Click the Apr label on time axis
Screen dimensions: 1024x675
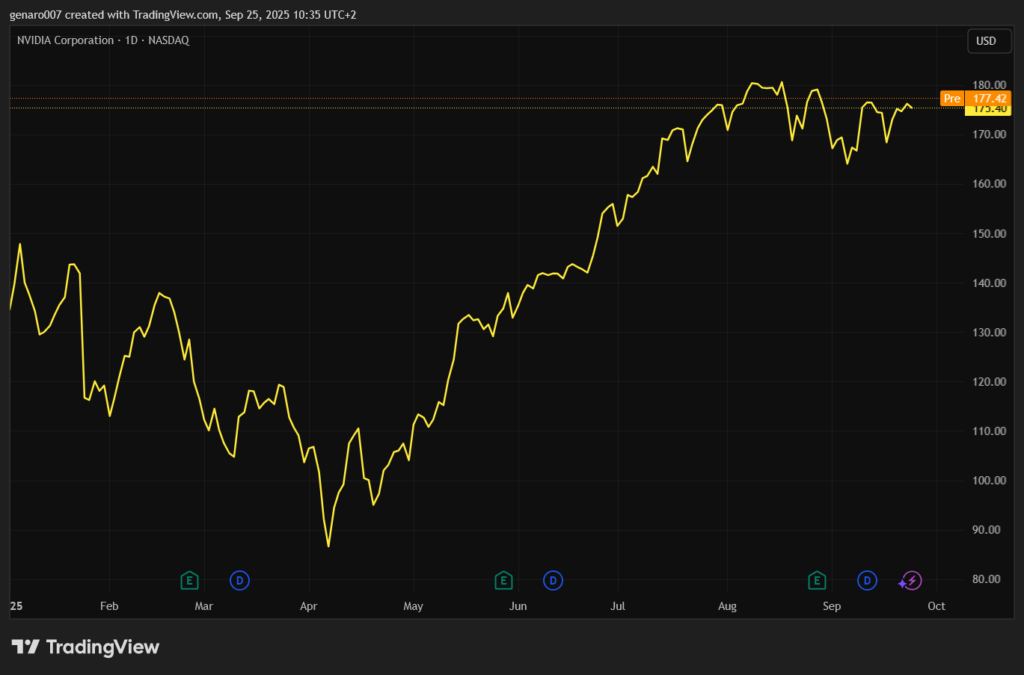point(308,606)
